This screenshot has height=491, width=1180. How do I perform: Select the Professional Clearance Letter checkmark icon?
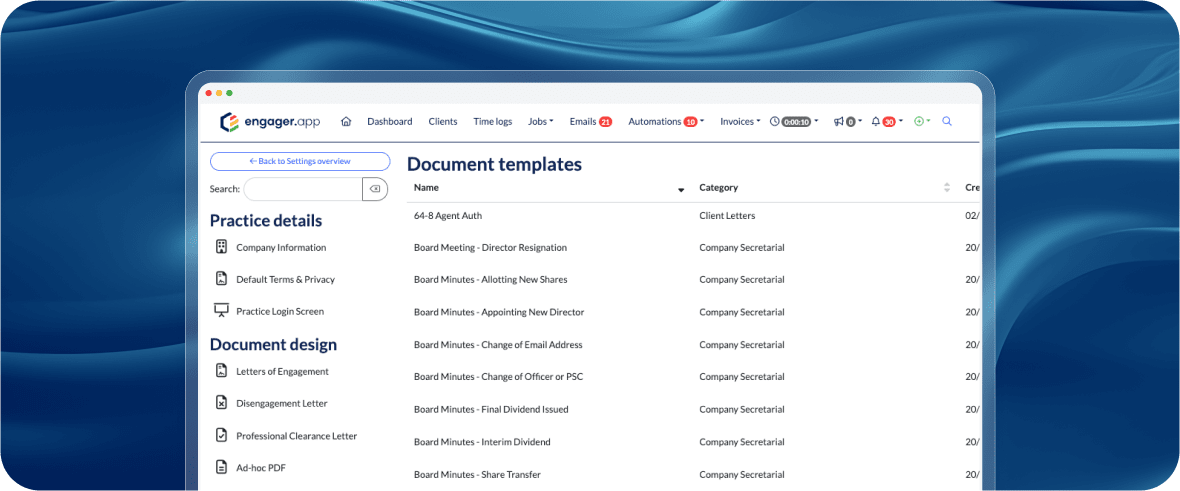tap(222, 435)
